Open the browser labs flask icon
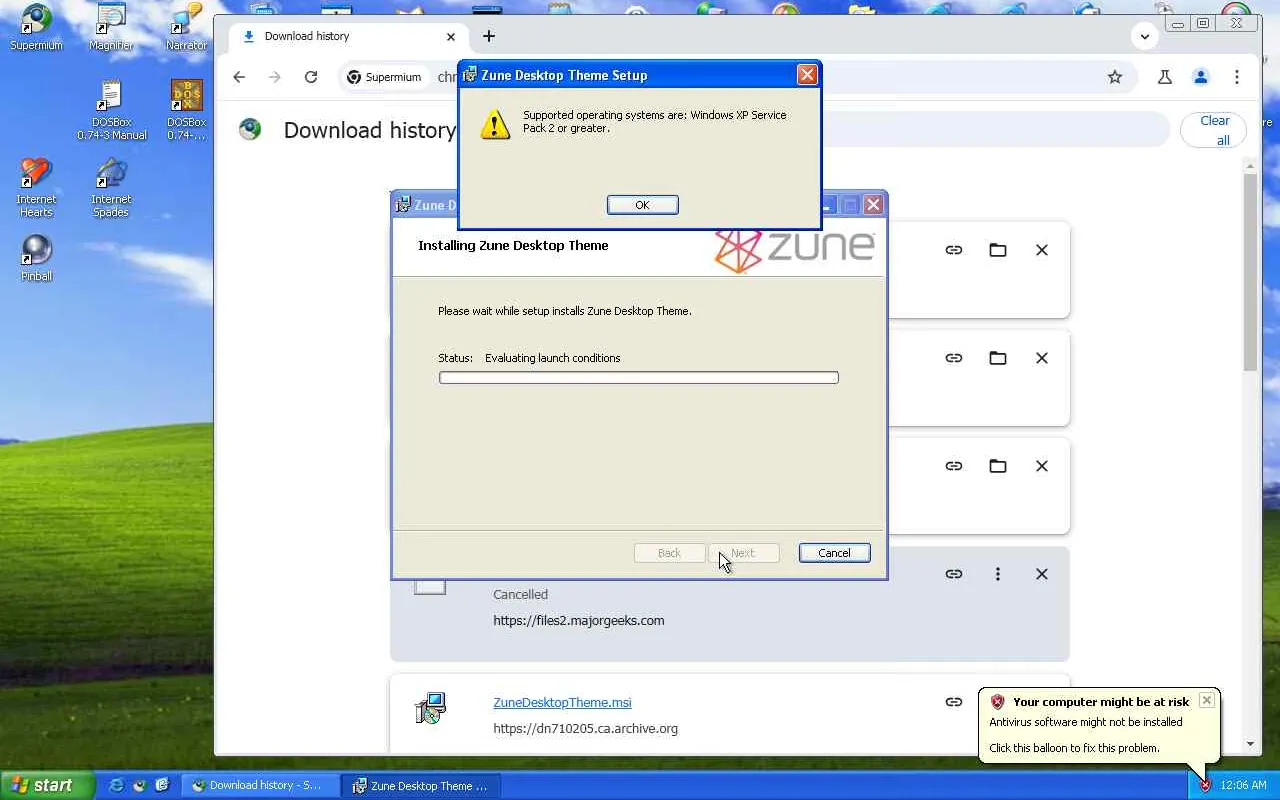Viewport: 1280px width, 800px height. point(1165,77)
